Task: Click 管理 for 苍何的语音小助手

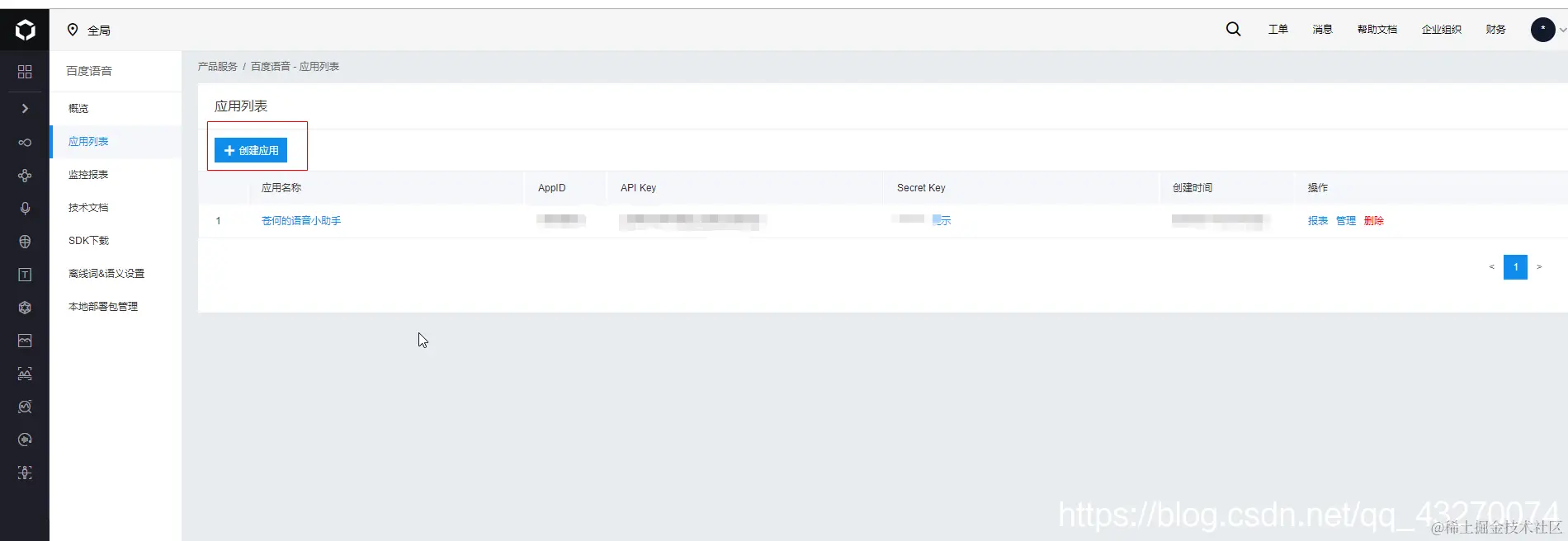Action: (1346, 220)
